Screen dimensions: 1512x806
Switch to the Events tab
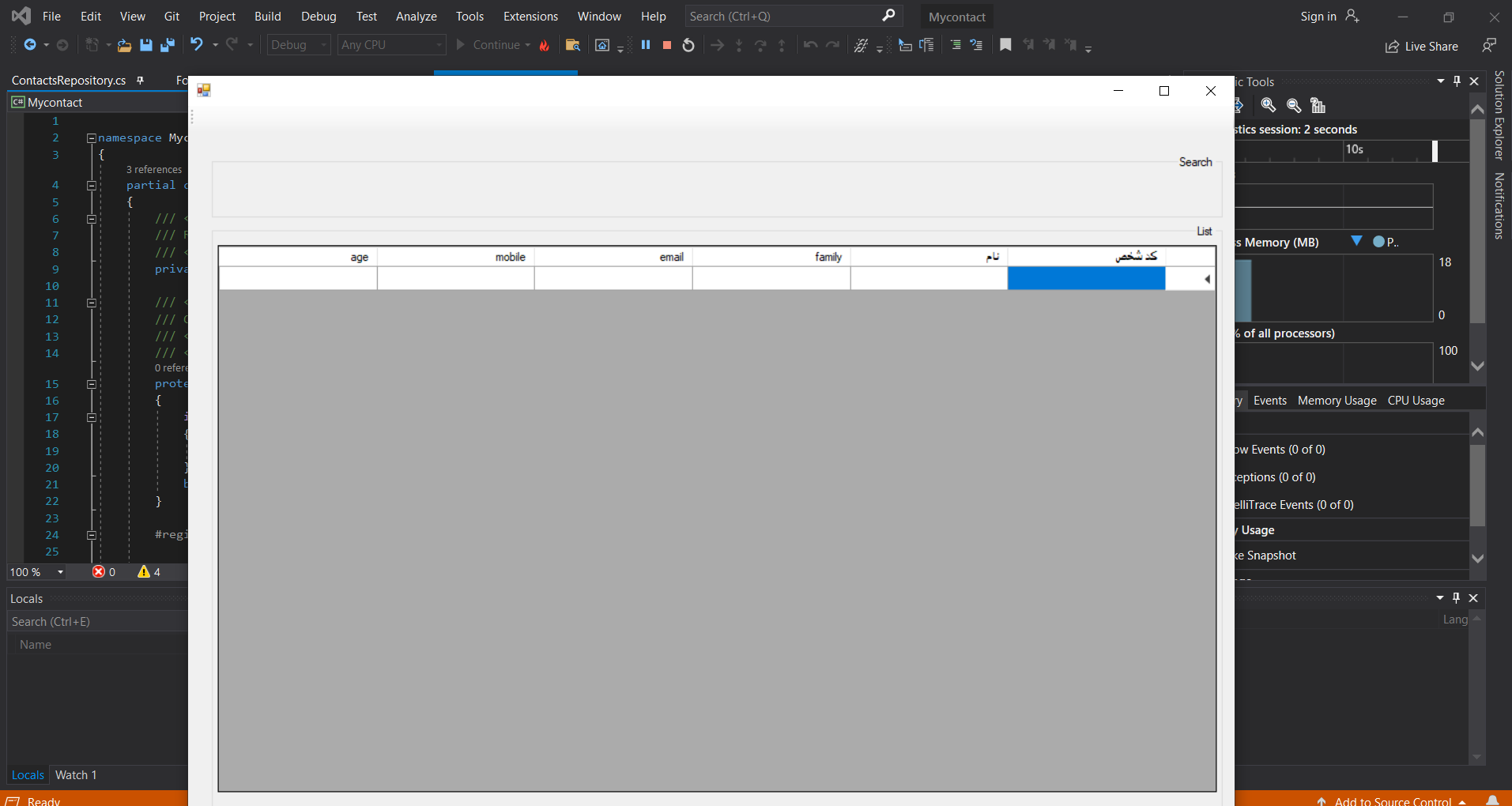[x=1269, y=401]
